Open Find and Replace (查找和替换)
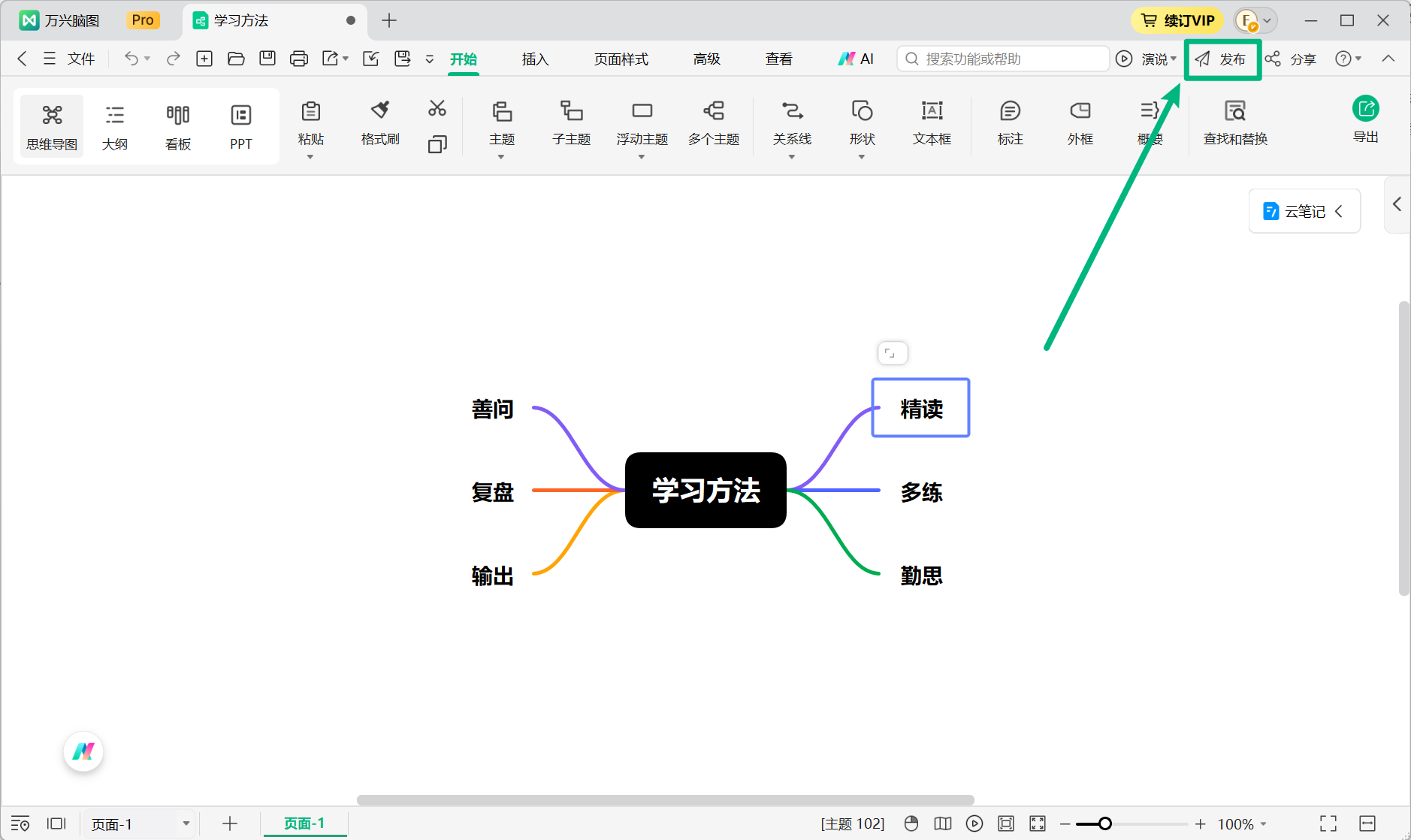 [1235, 122]
